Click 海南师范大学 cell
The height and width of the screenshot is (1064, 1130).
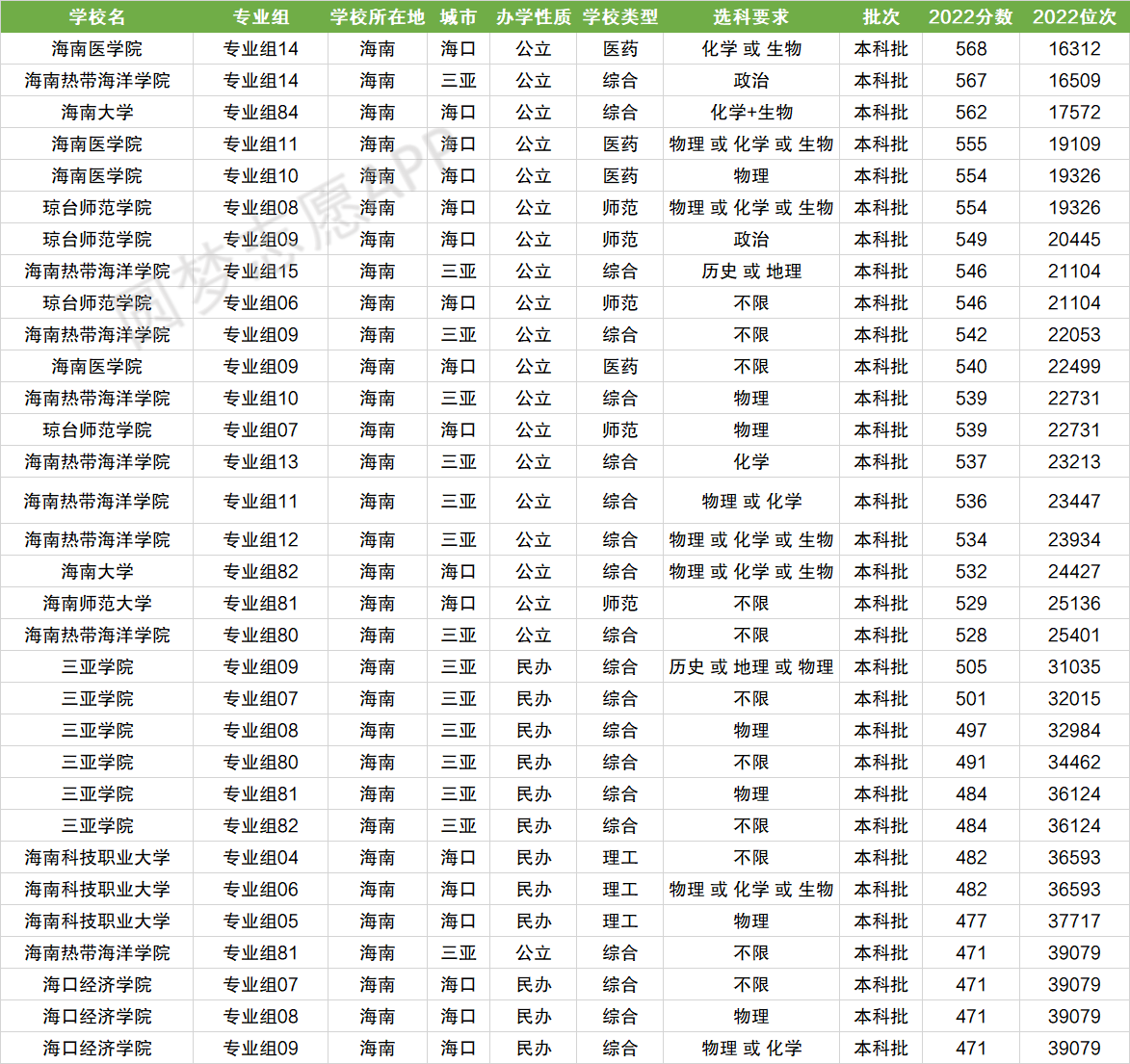point(96,603)
